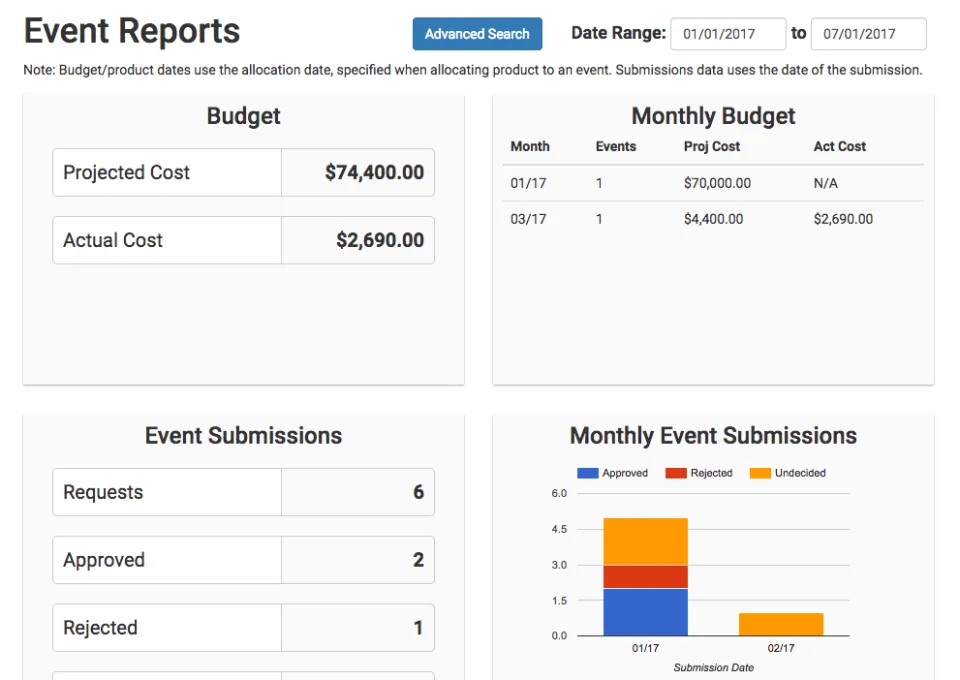
Task: Click the Approved count 2
Action: pyautogui.click(x=418, y=560)
